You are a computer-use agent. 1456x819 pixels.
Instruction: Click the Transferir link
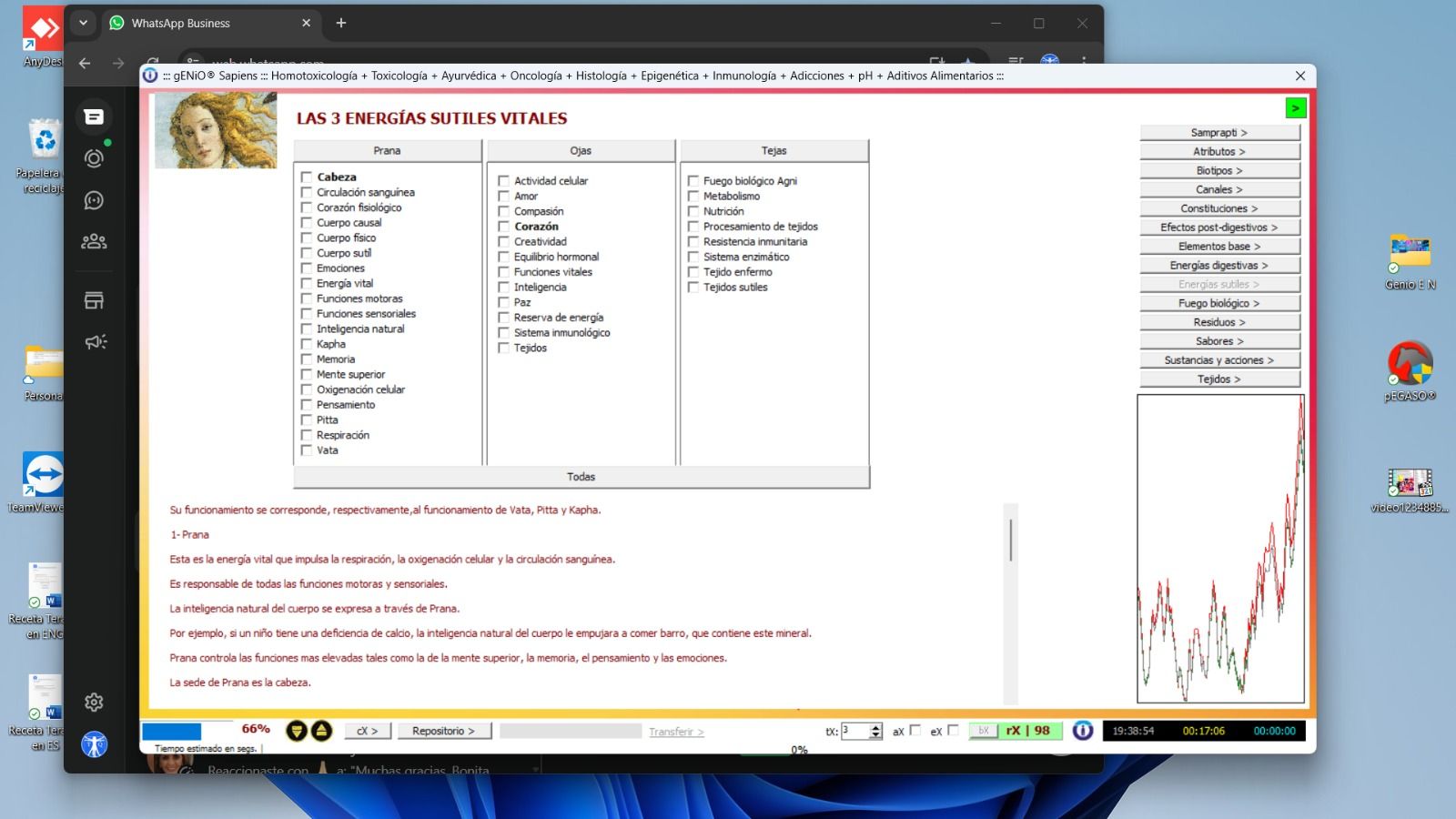coord(675,732)
